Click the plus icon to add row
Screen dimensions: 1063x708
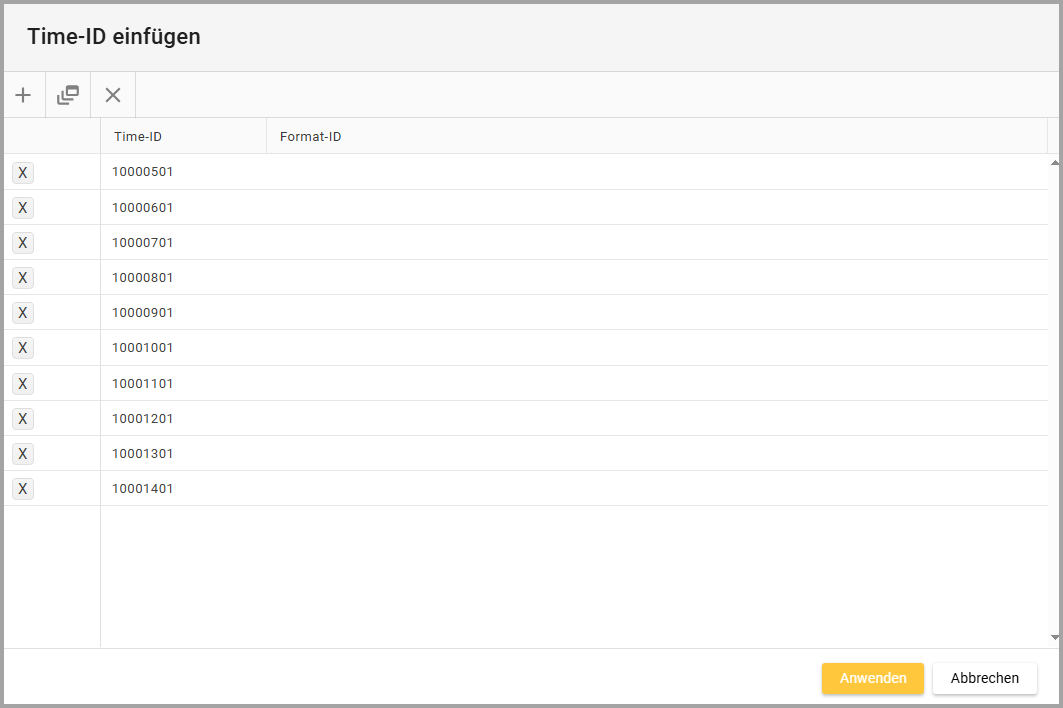(23, 96)
